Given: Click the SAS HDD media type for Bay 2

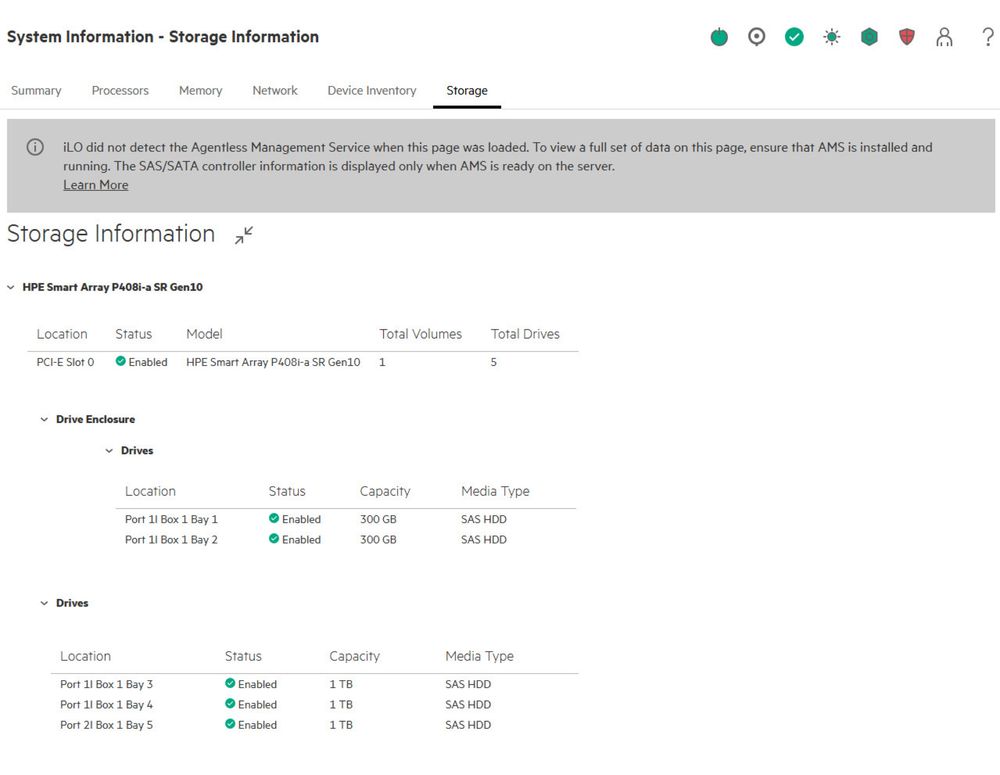Looking at the screenshot, I should point(484,540).
